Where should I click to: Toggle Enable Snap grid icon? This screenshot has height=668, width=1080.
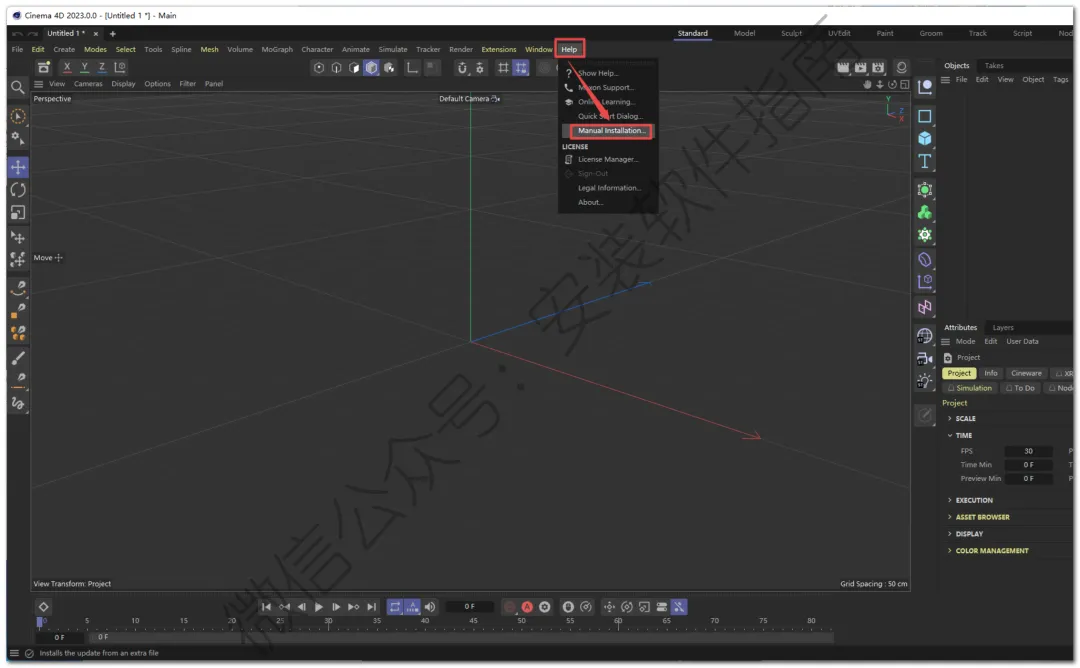click(521, 67)
